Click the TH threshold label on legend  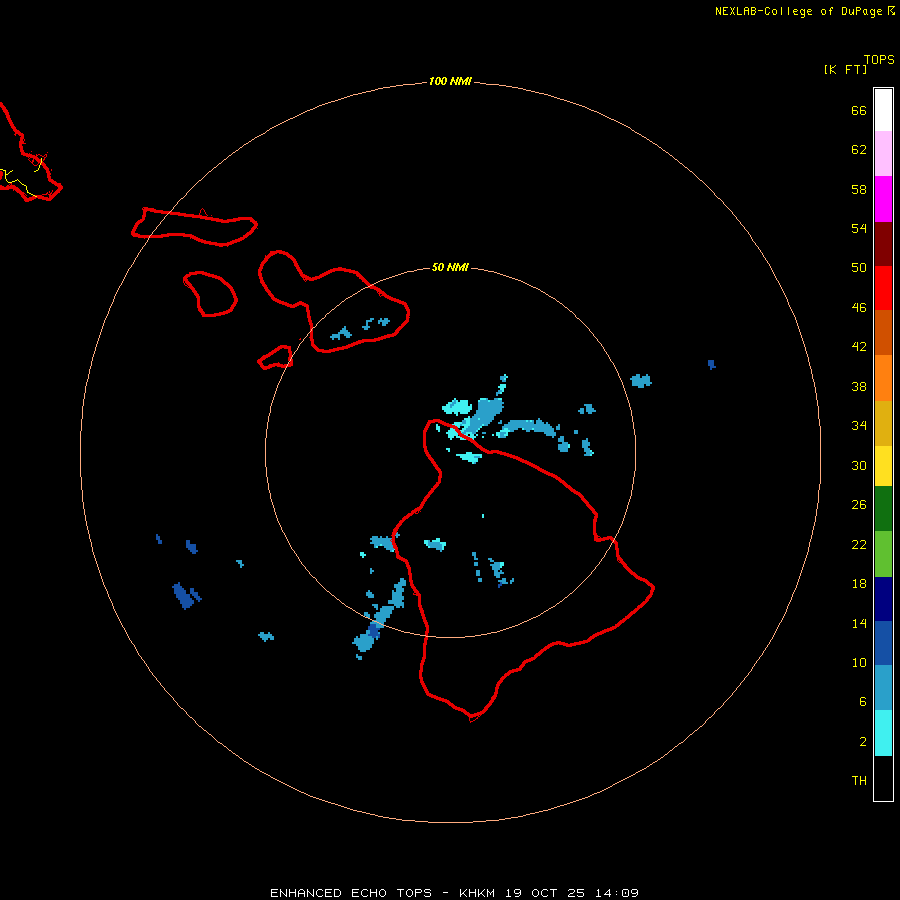[859, 781]
